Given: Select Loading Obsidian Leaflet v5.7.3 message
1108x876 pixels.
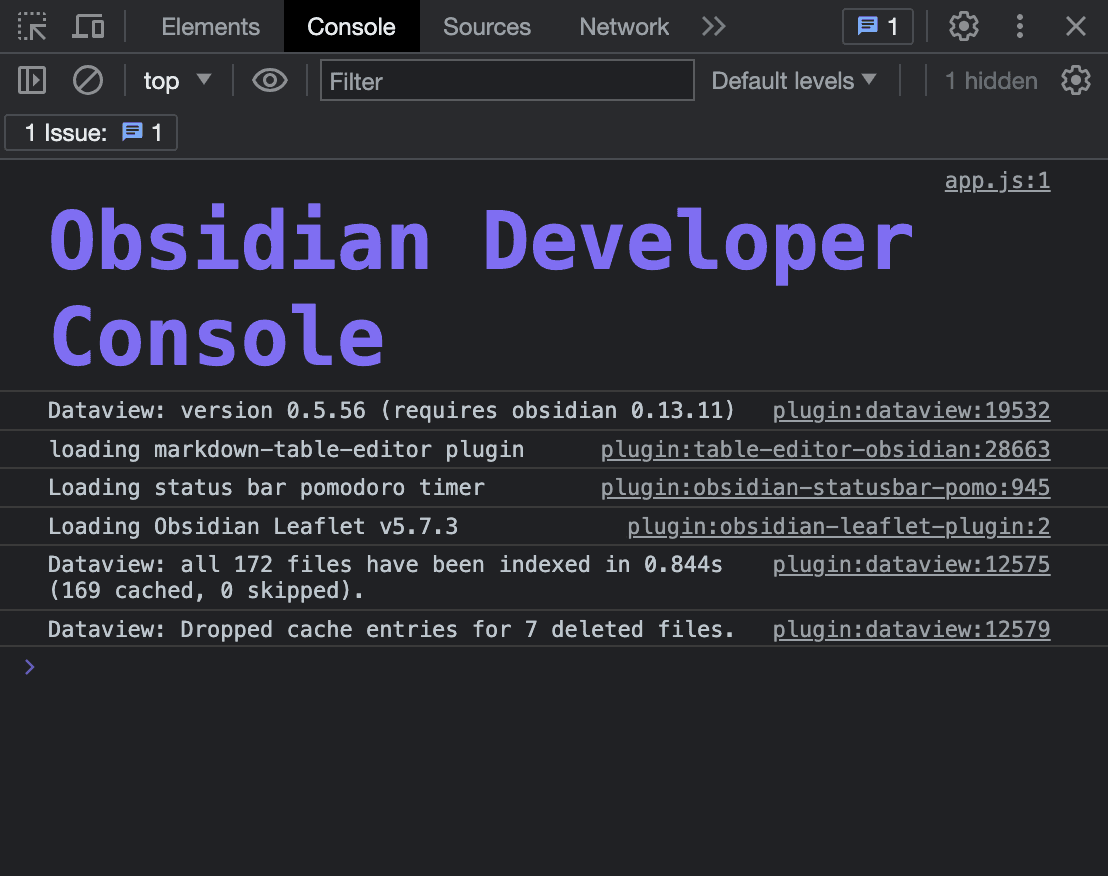Looking at the screenshot, I should click(253, 526).
